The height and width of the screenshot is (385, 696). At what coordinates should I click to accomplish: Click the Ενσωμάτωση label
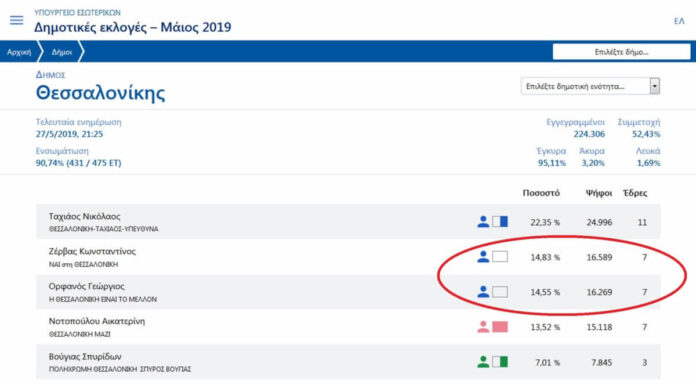coord(62,151)
